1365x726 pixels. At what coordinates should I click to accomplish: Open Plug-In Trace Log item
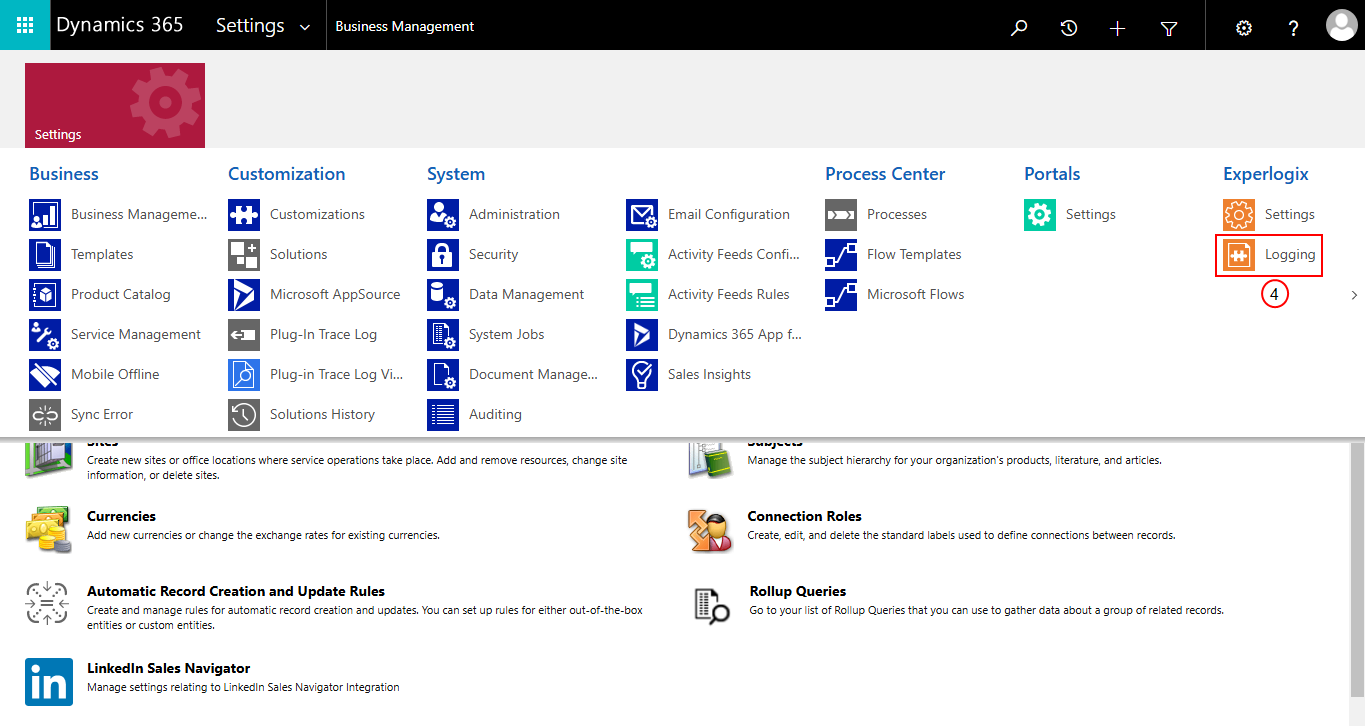(323, 334)
